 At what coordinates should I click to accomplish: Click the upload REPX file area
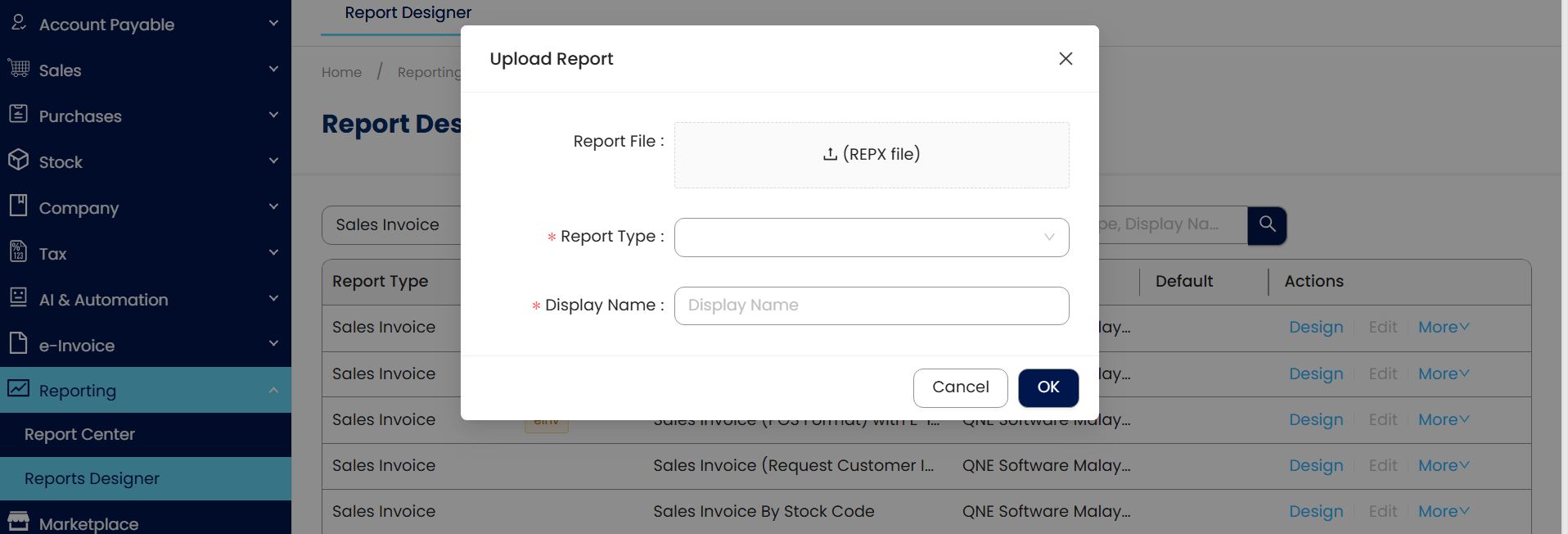(x=872, y=155)
